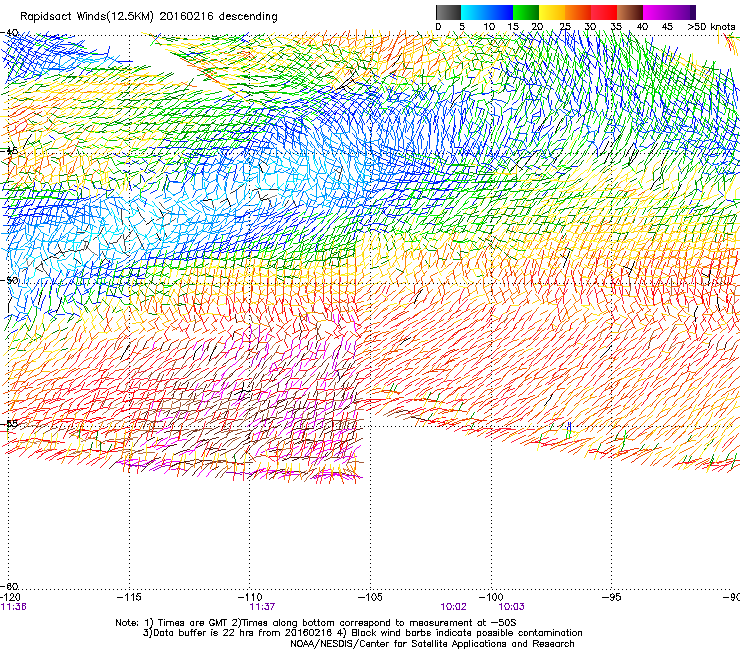Click the -95 longitude axis label
This screenshot has width=740, height=650.
pyautogui.click(x=612, y=598)
